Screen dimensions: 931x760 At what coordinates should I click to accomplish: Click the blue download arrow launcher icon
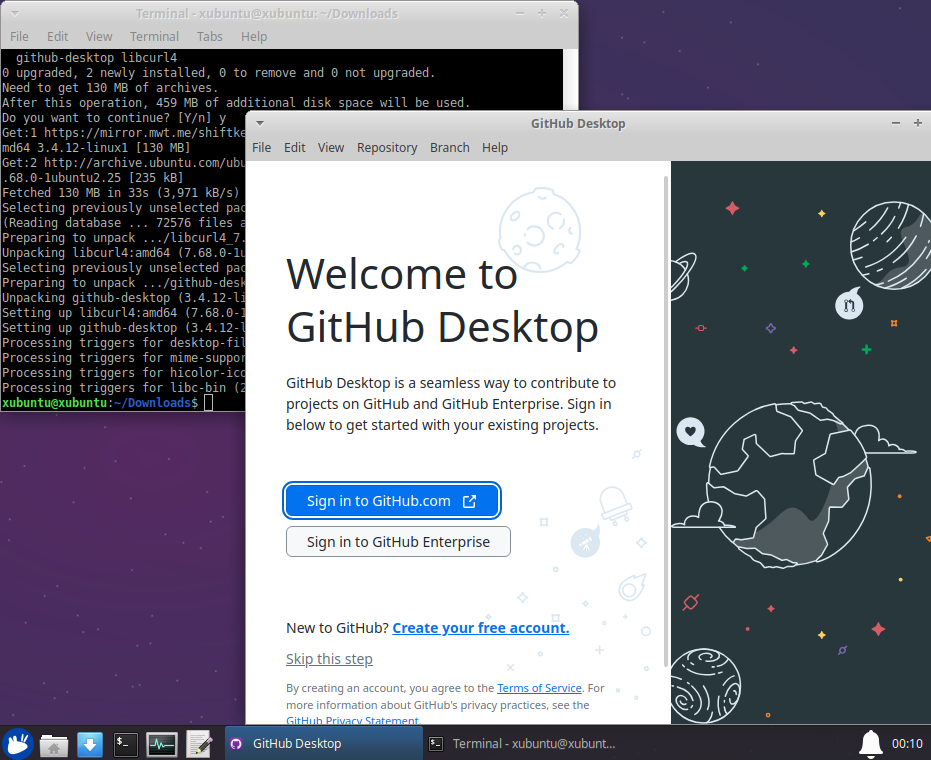pos(89,744)
